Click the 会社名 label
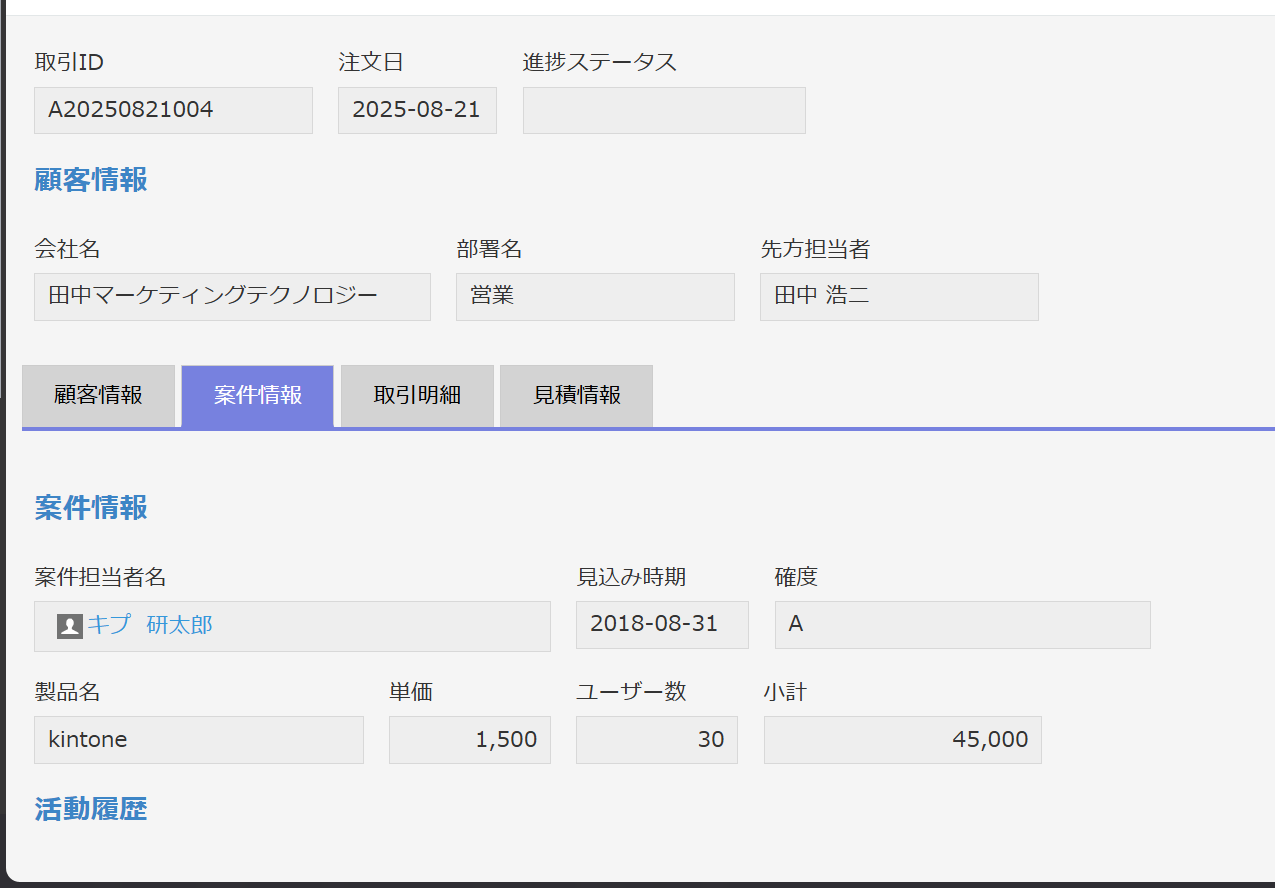 coord(67,249)
